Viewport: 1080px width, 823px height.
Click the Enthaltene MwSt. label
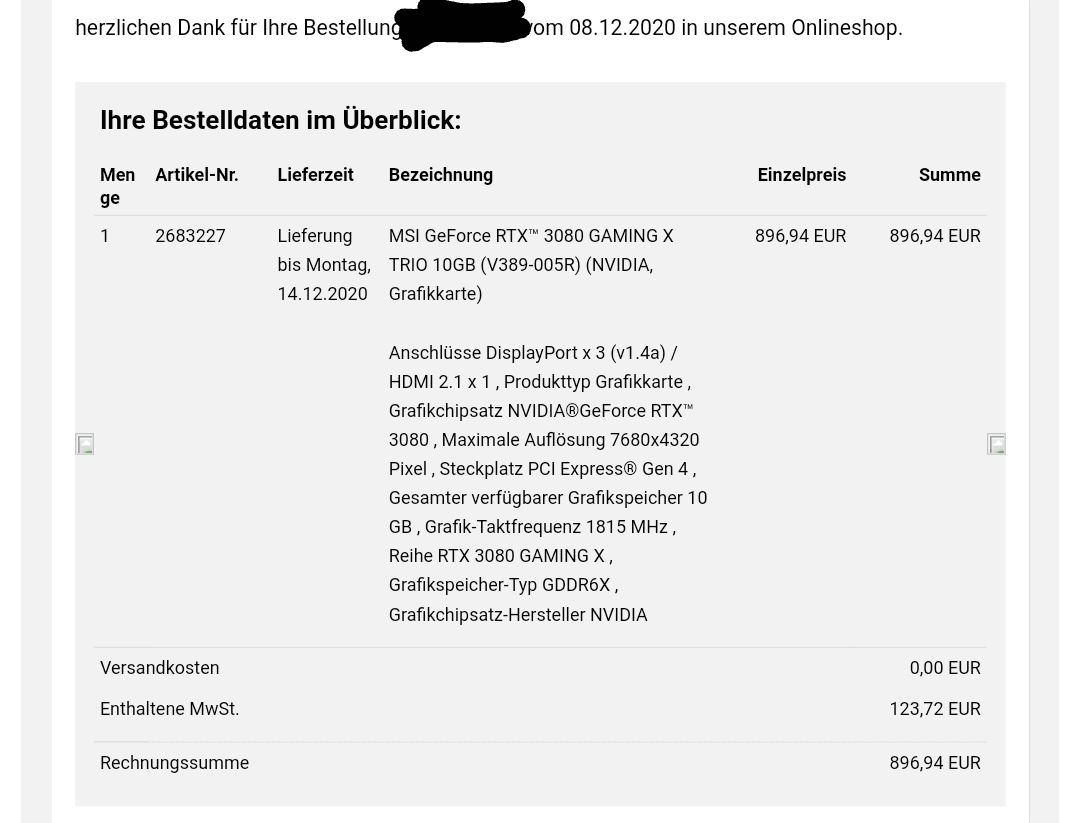click(169, 709)
